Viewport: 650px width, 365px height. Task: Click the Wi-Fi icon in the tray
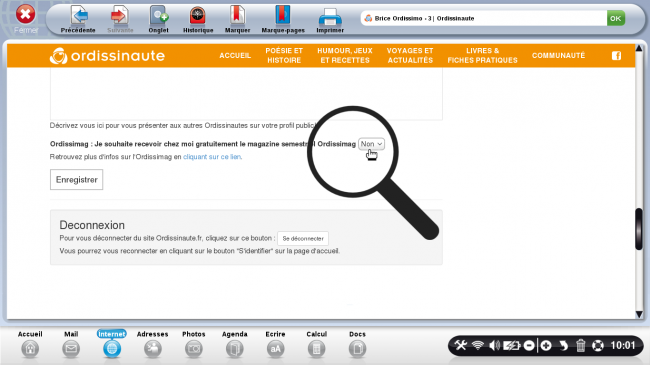point(478,345)
